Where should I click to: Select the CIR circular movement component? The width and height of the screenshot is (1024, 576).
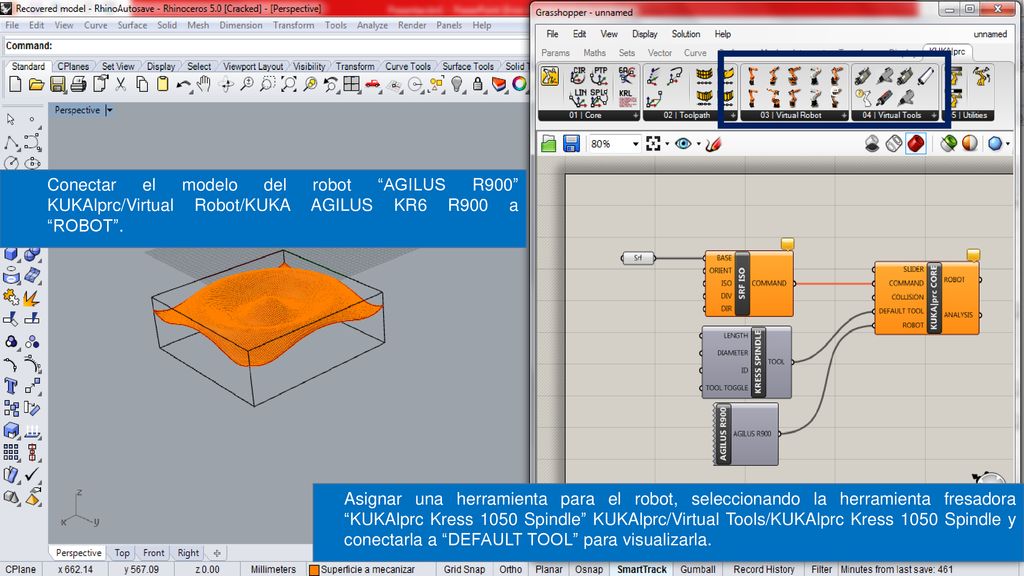[x=579, y=75]
